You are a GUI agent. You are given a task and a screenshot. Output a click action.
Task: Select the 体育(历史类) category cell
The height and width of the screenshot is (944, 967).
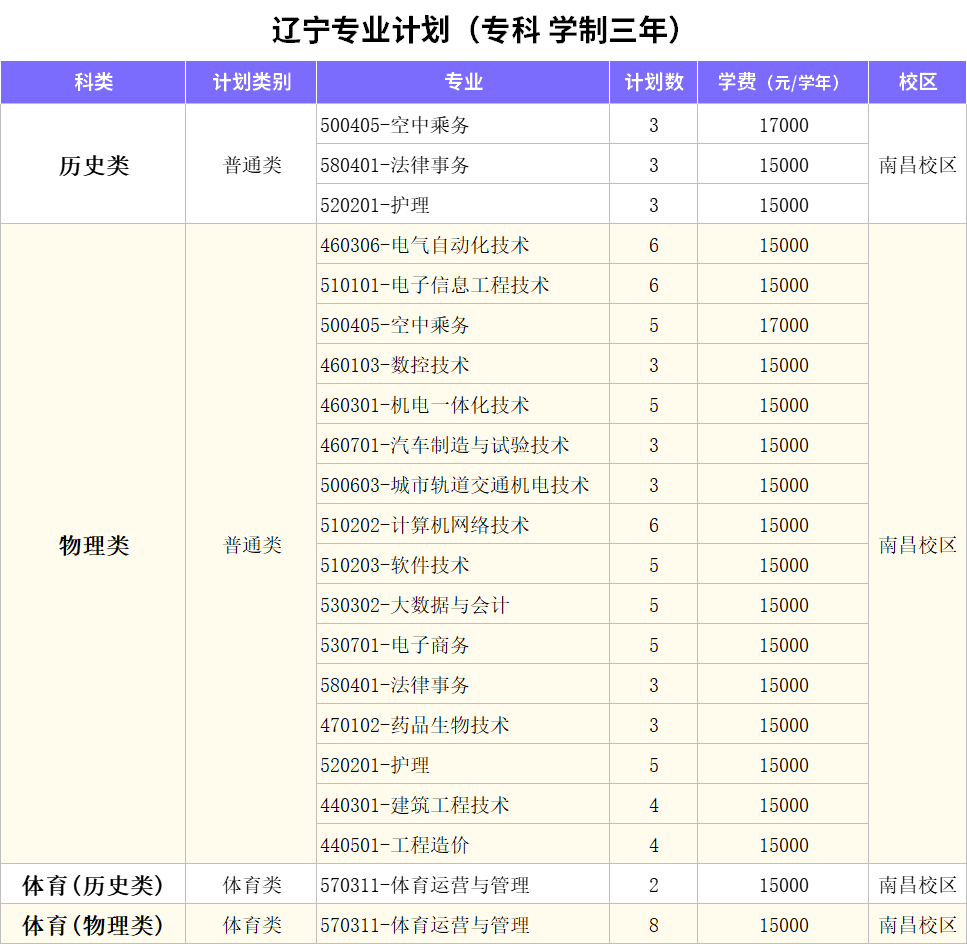click(93, 885)
